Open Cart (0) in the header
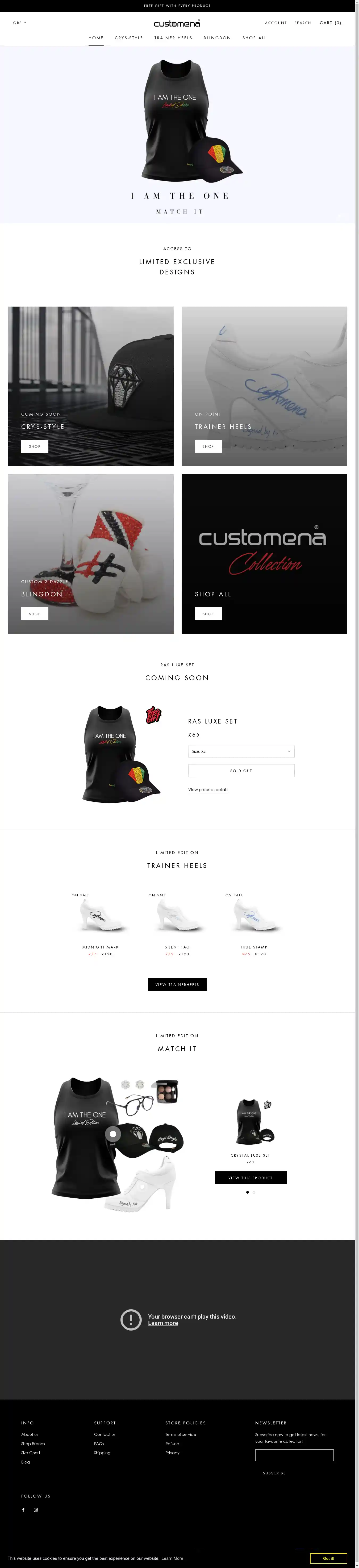Screen dimensions: 359x1568 click(x=330, y=23)
